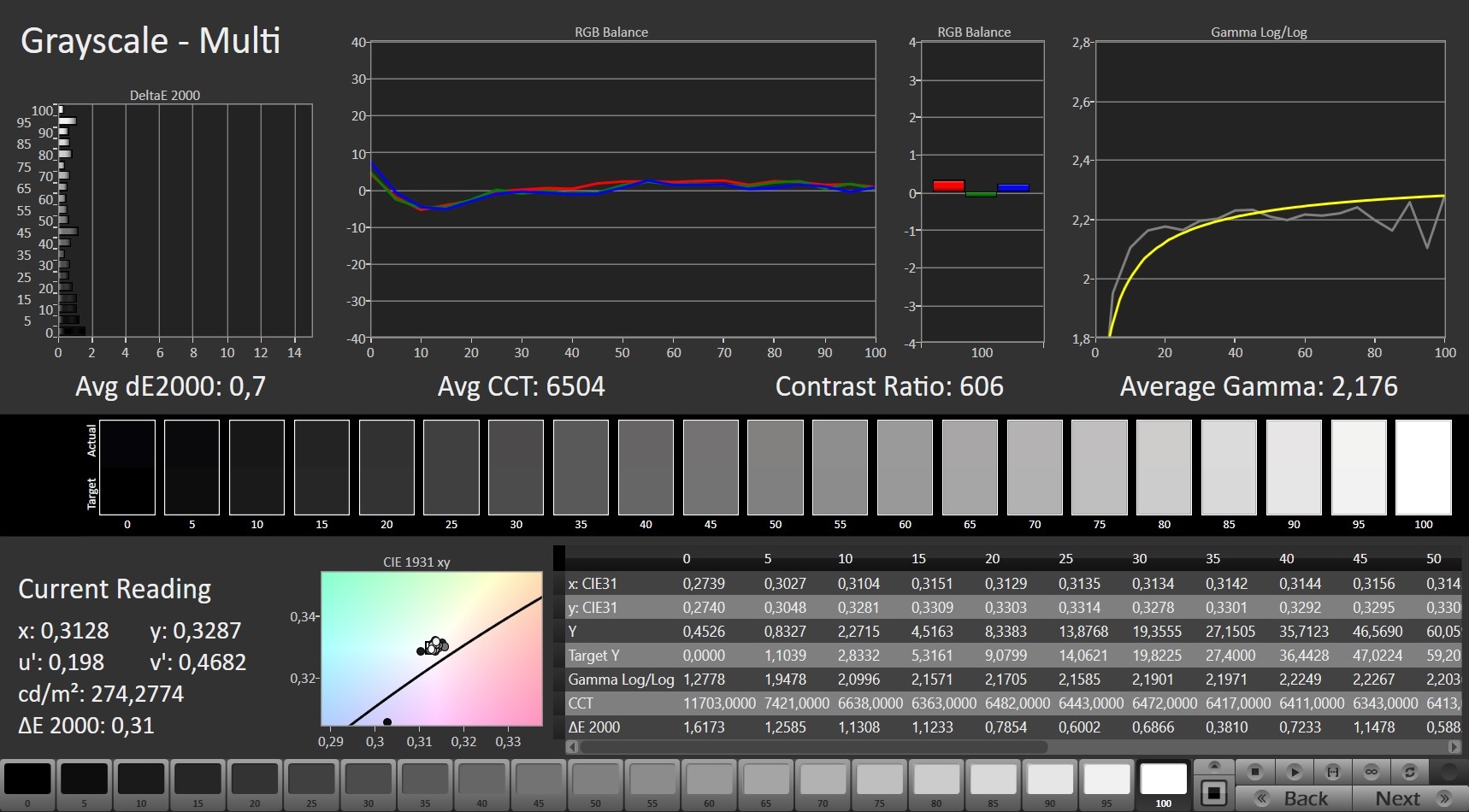
Task: Click the Avg CCT: 6504 readout
Action: pyautogui.click(x=522, y=386)
